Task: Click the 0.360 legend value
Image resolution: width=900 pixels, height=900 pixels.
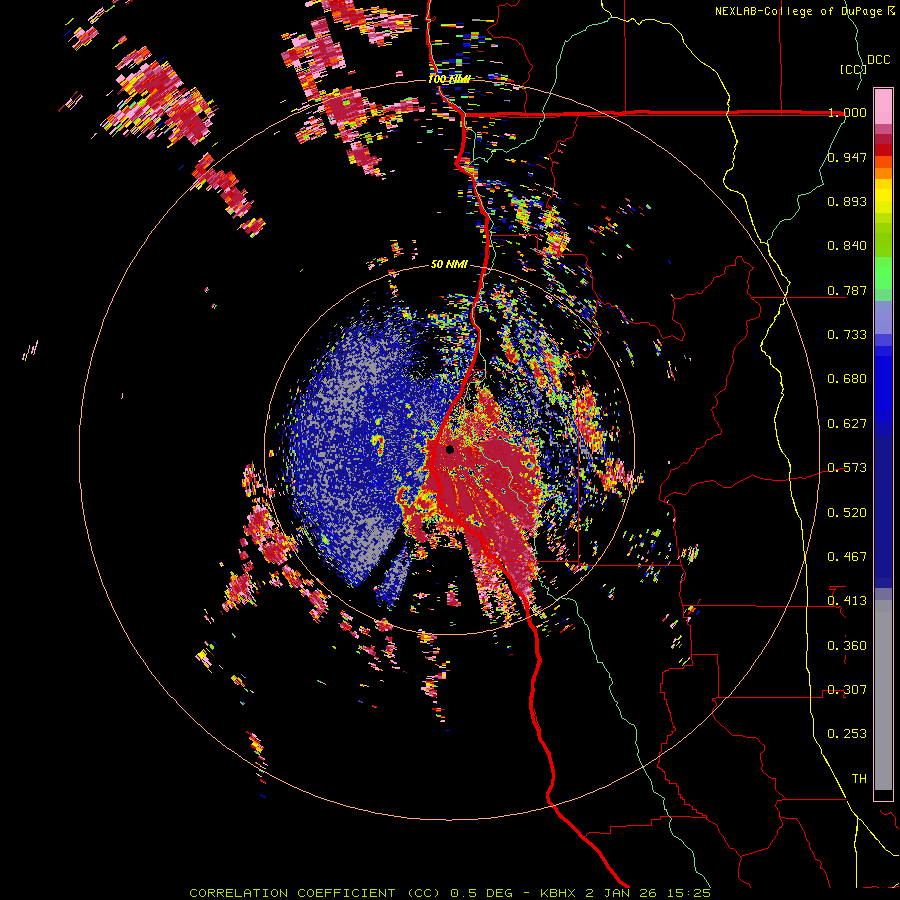Action: (847, 646)
